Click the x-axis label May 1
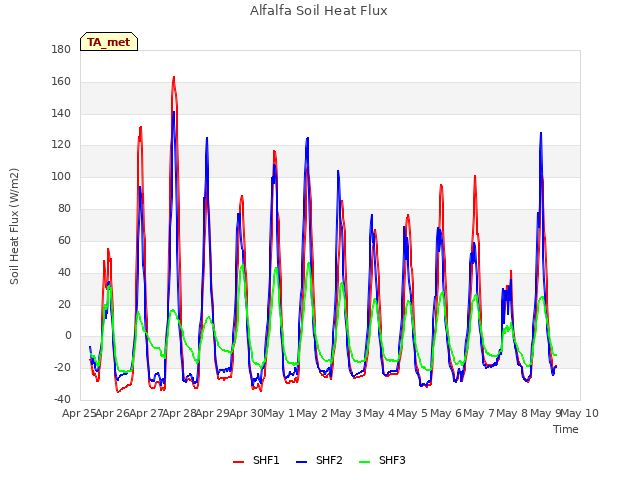The height and width of the screenshot is (480, 640). click(278, 413)
